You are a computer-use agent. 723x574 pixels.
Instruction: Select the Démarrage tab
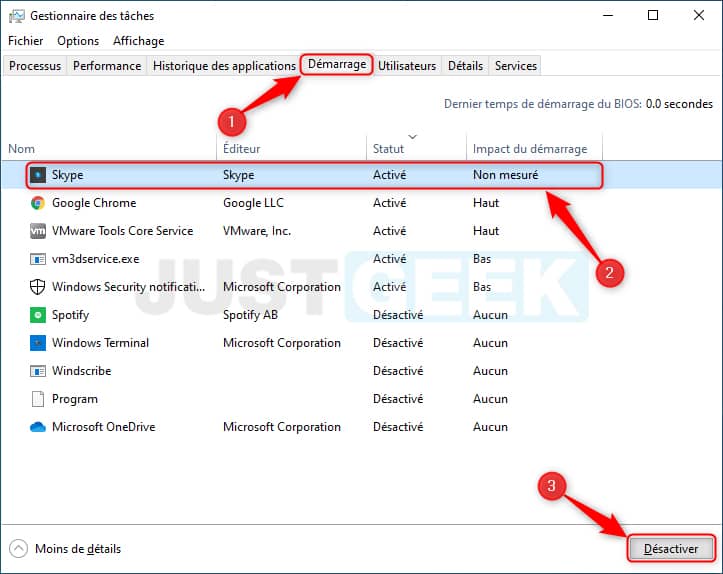(337, 64)
